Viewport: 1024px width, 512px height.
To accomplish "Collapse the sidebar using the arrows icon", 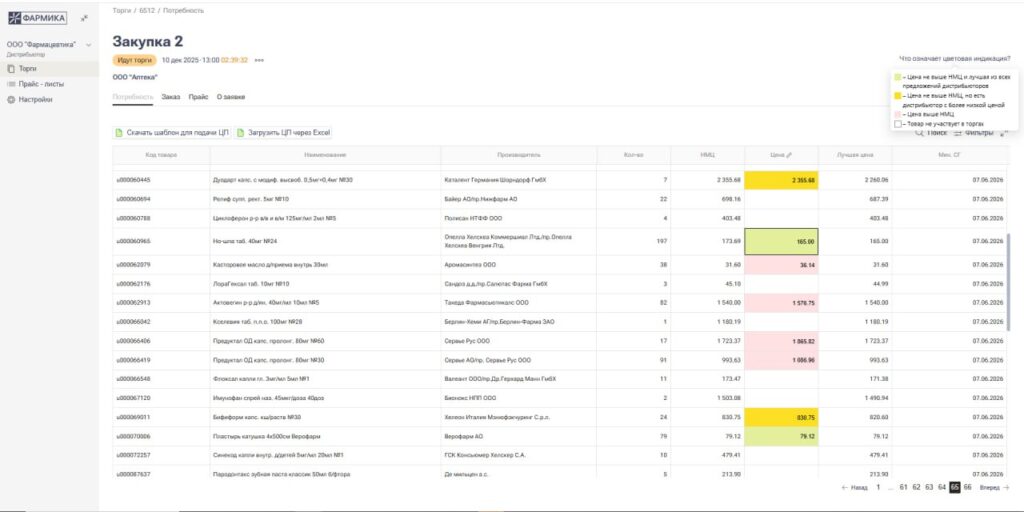I will [x=84, y=18].
